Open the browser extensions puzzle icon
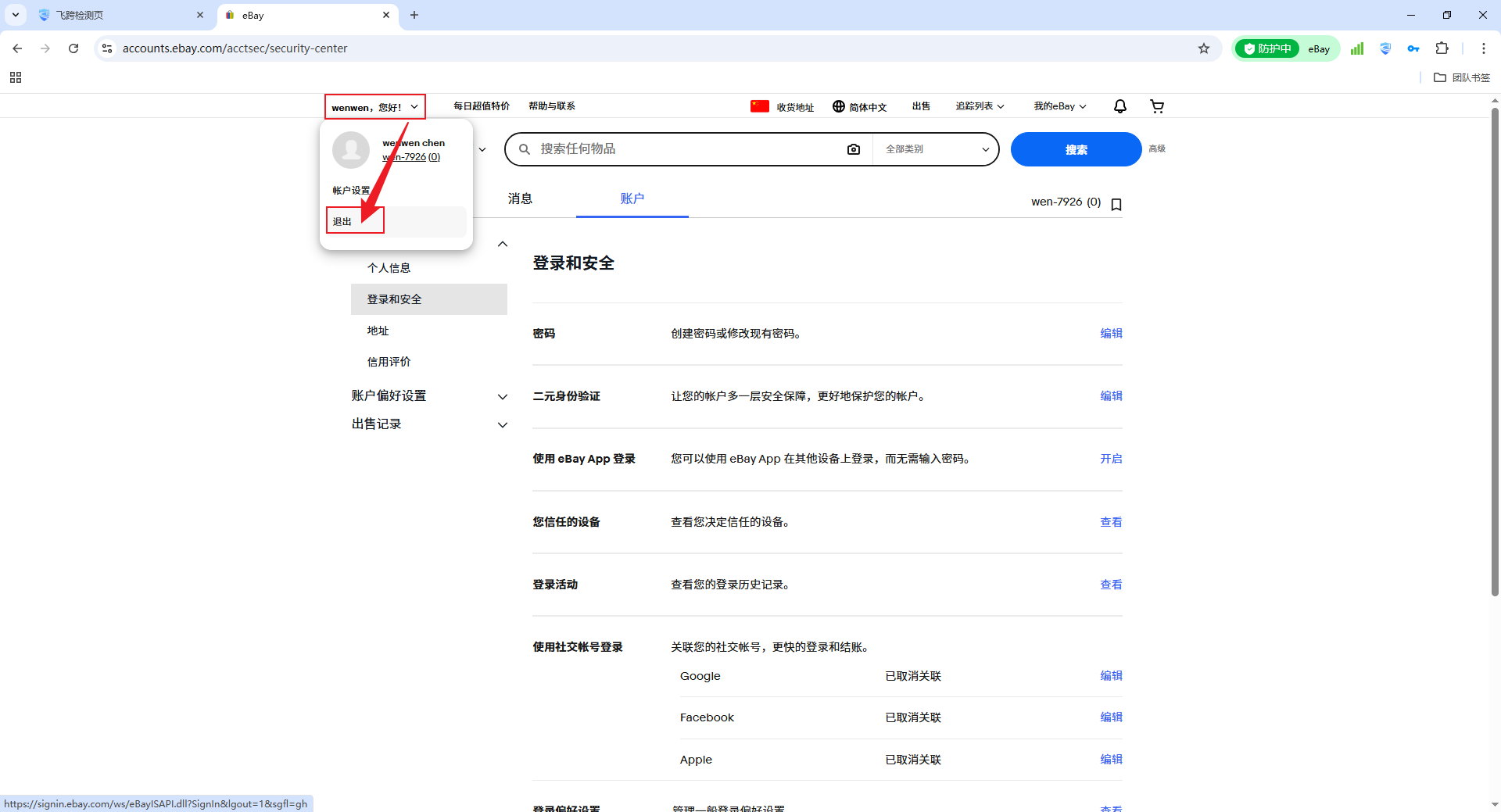This screenshot has height=812, width=1501. click(1442, 48)
